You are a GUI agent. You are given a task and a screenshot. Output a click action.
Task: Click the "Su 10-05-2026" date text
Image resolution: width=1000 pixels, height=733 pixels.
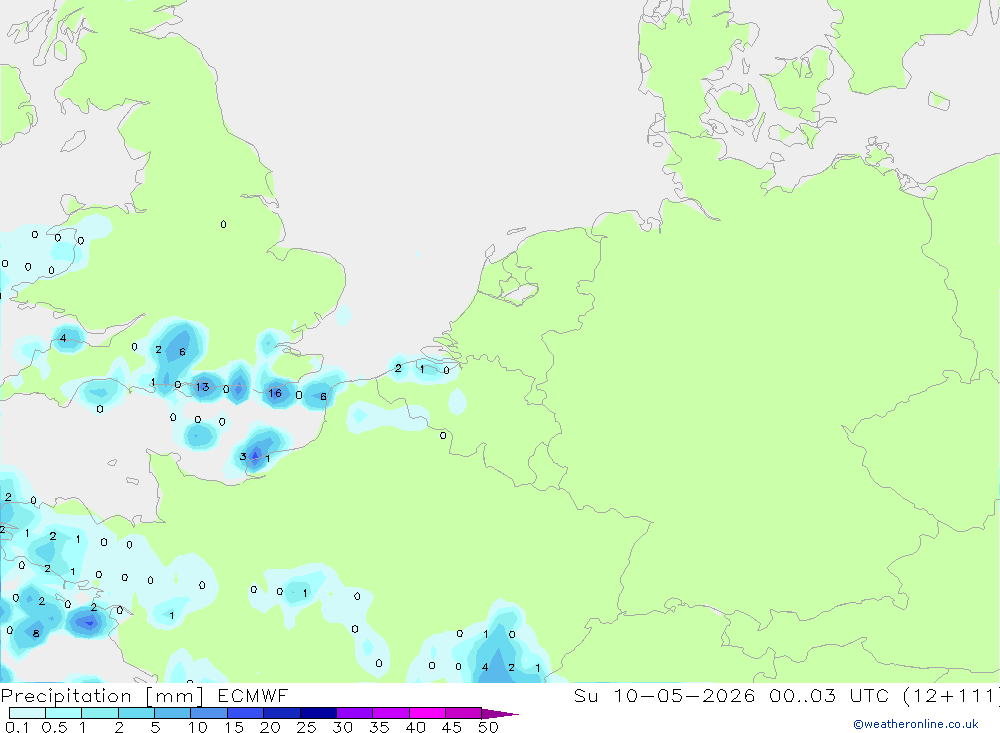pyautogui.click(x=664, y=696)
